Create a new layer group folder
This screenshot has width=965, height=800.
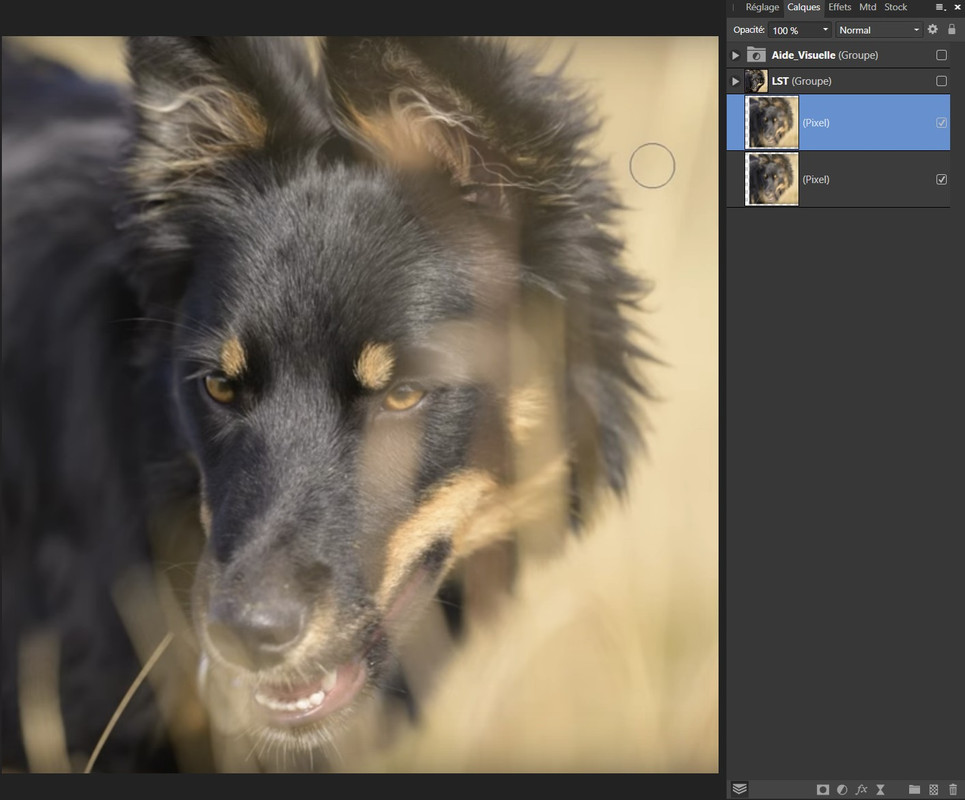pyautogui.click(x=915, y=790)
